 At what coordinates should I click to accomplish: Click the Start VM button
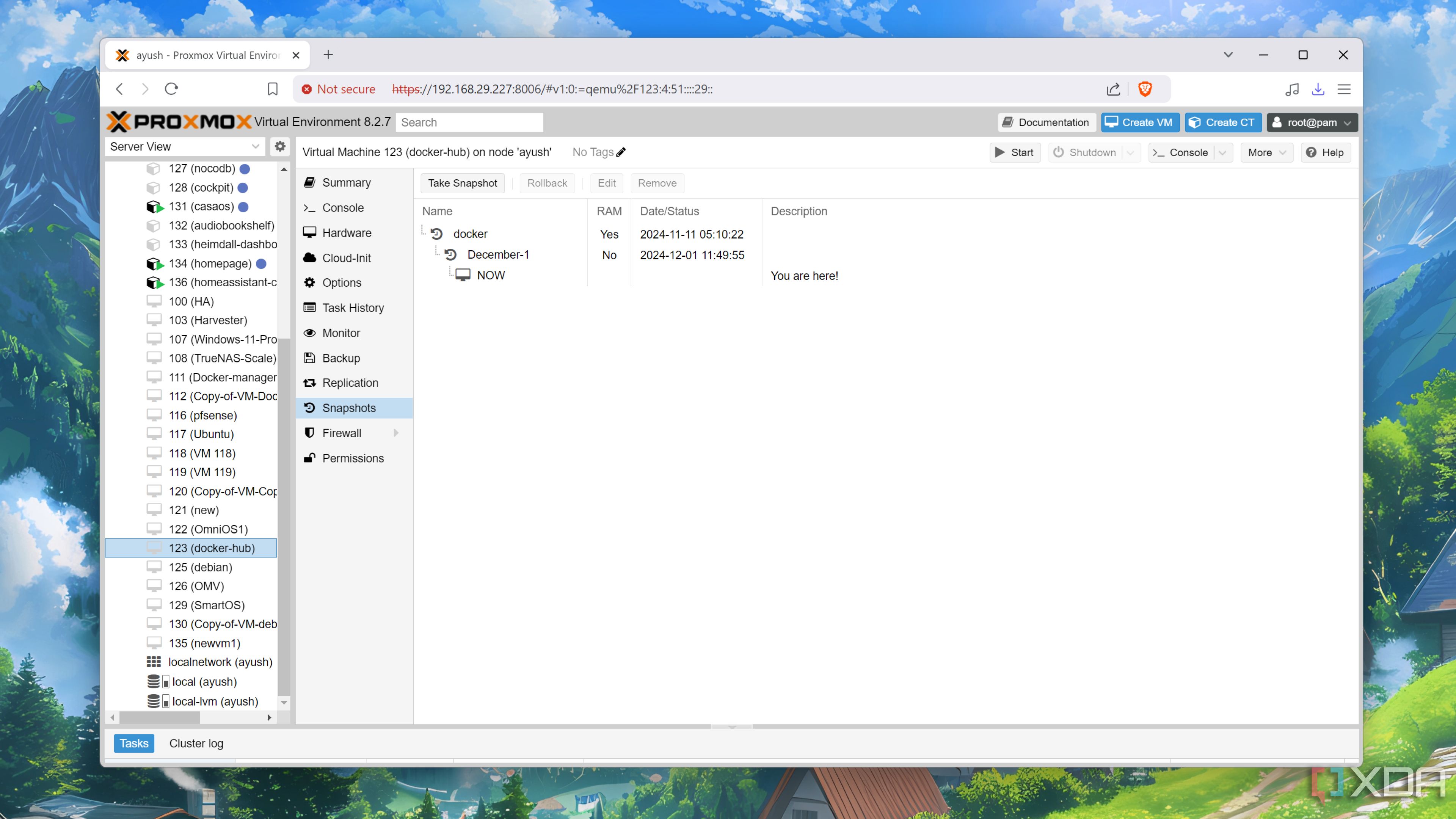tap(1015, 152)
